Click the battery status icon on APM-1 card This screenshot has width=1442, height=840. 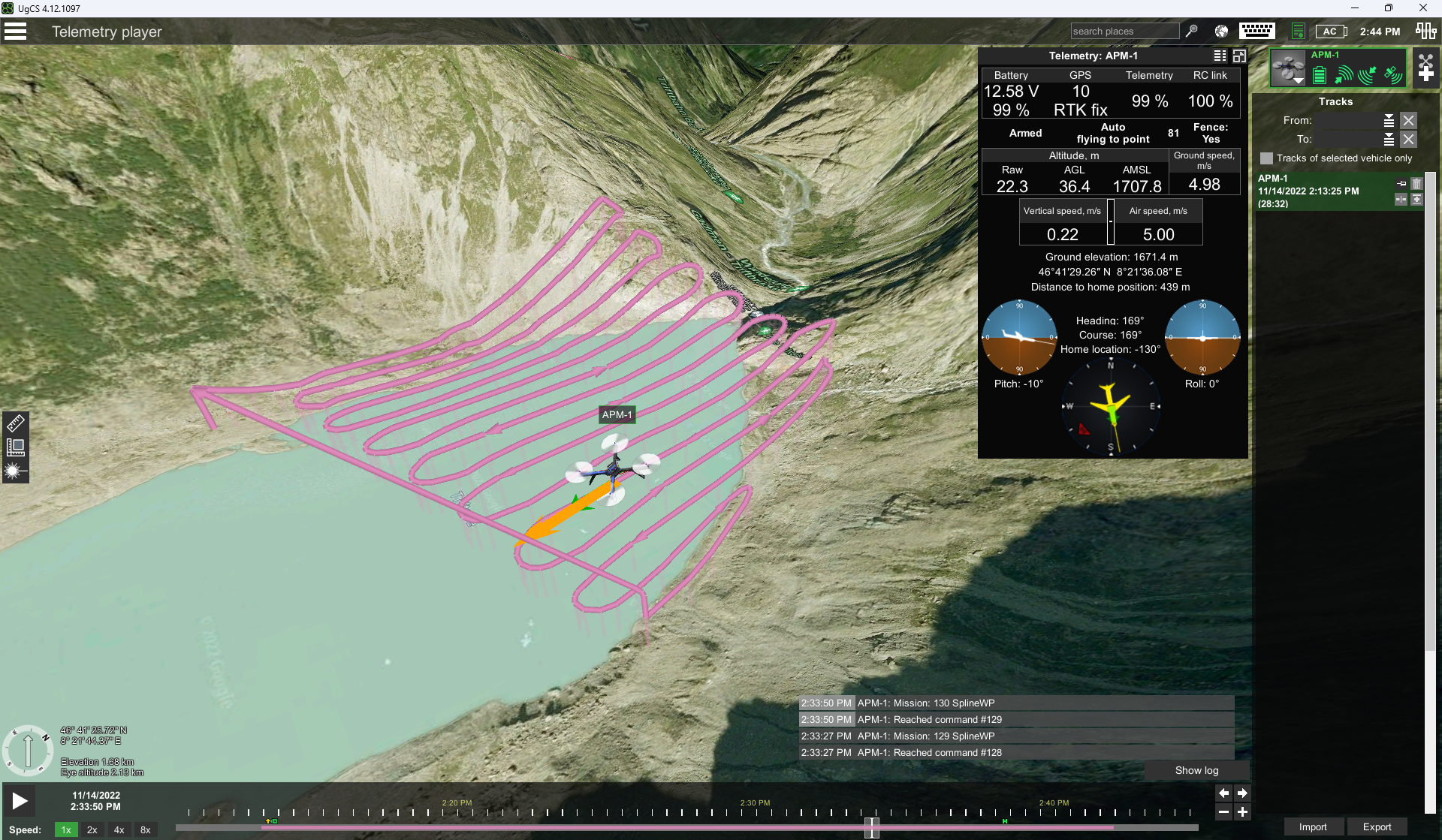click(x=1318, y=74)
